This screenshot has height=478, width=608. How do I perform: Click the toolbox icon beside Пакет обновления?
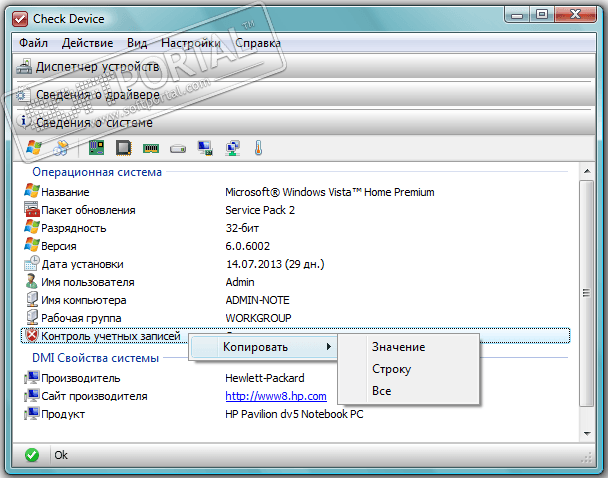tap(32, 209)
